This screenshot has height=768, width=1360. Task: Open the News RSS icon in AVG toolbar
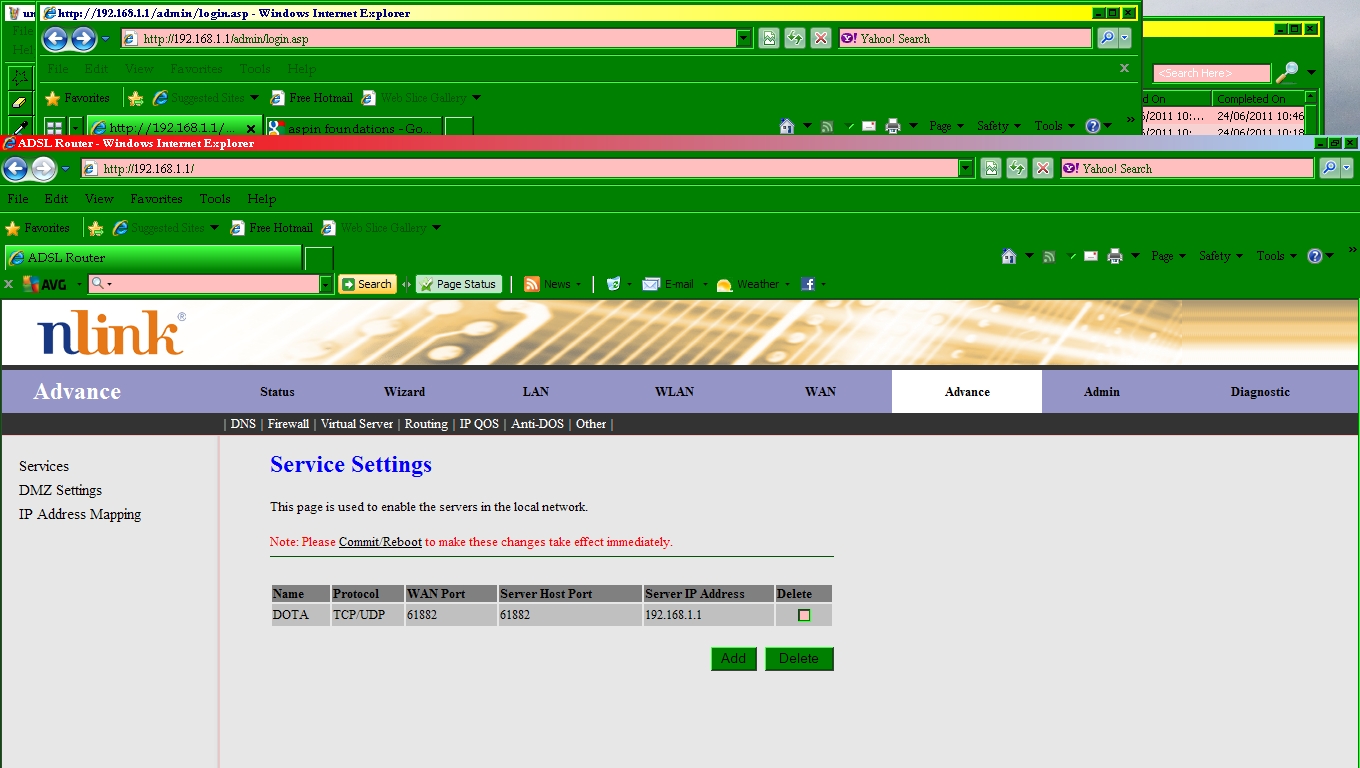[532, 284]
